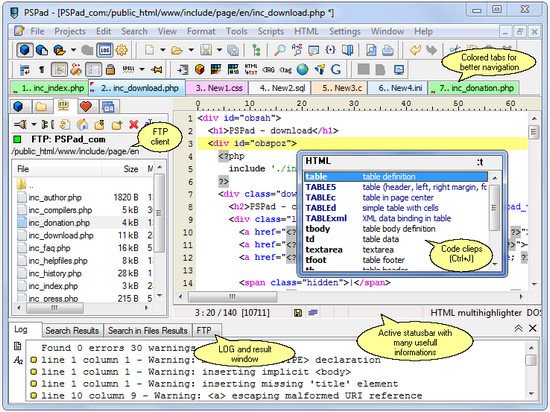Expand the open file dropdown arrow
550x412 pixels.
191,50
